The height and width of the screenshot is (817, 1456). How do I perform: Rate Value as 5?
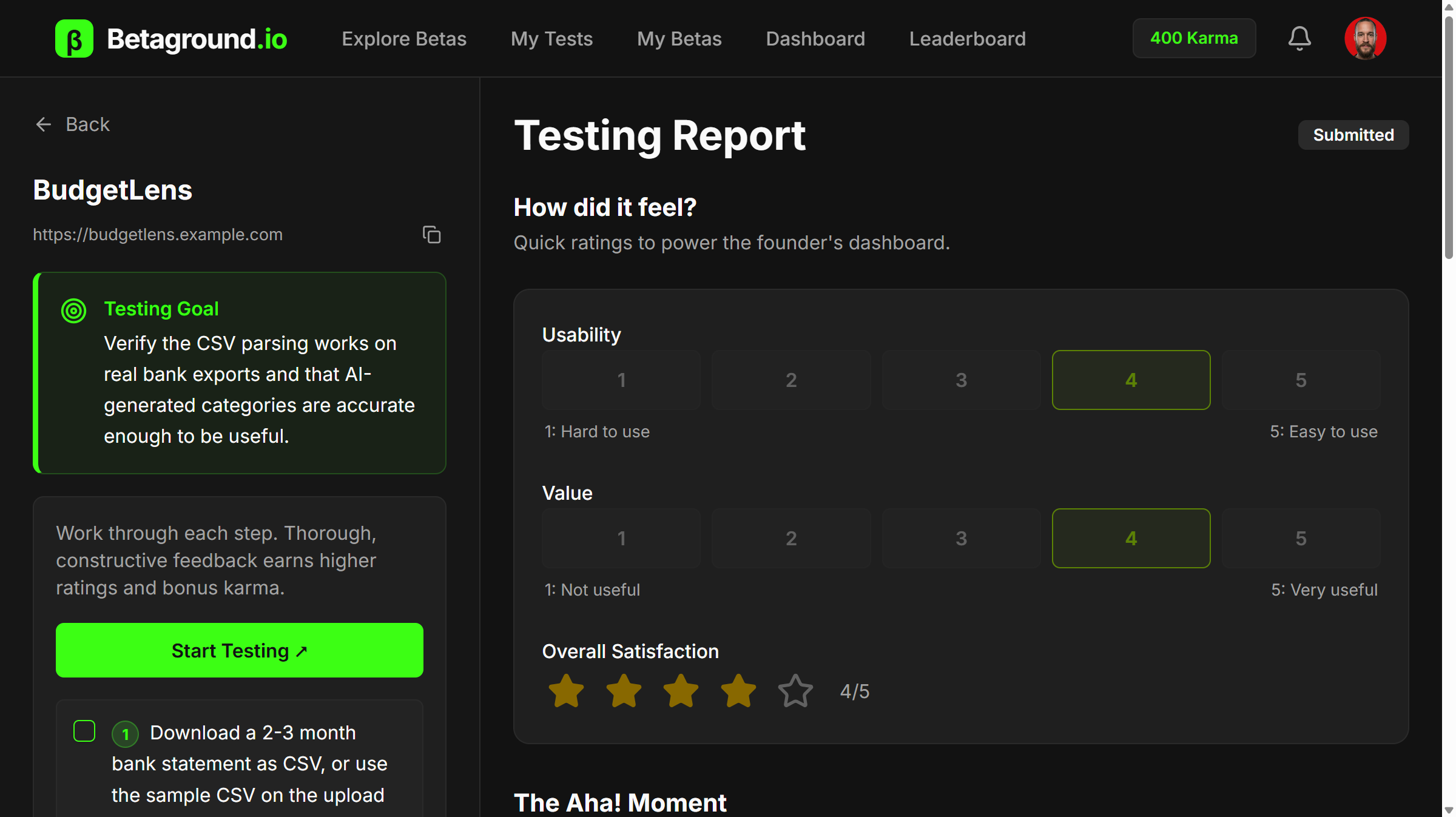point(1301,539)
